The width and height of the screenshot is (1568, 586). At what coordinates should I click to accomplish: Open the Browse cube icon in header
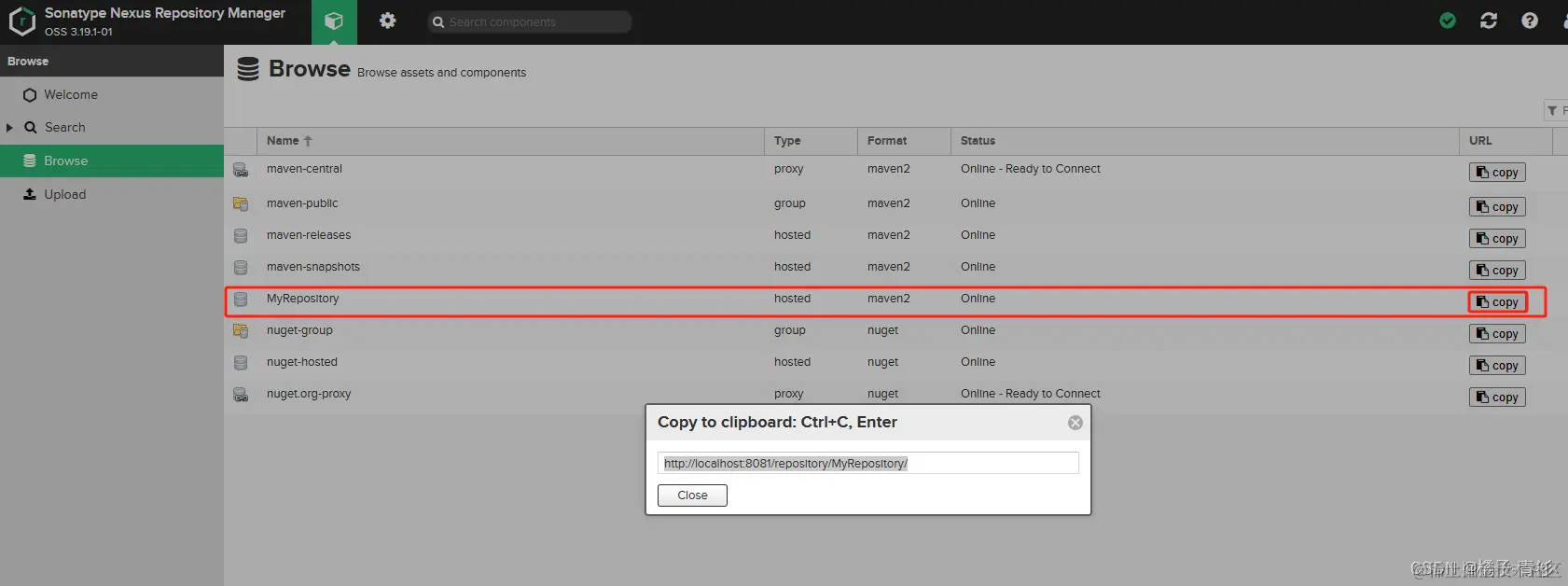[334, 21]
